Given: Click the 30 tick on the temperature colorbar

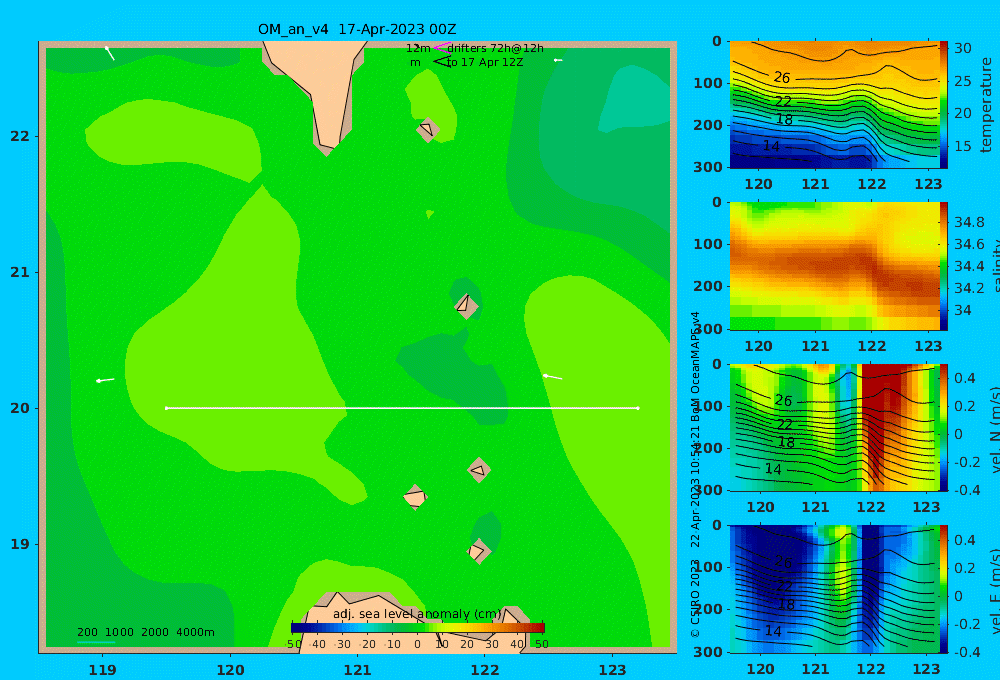Looking at the screenshot, I should pos(963,48).
